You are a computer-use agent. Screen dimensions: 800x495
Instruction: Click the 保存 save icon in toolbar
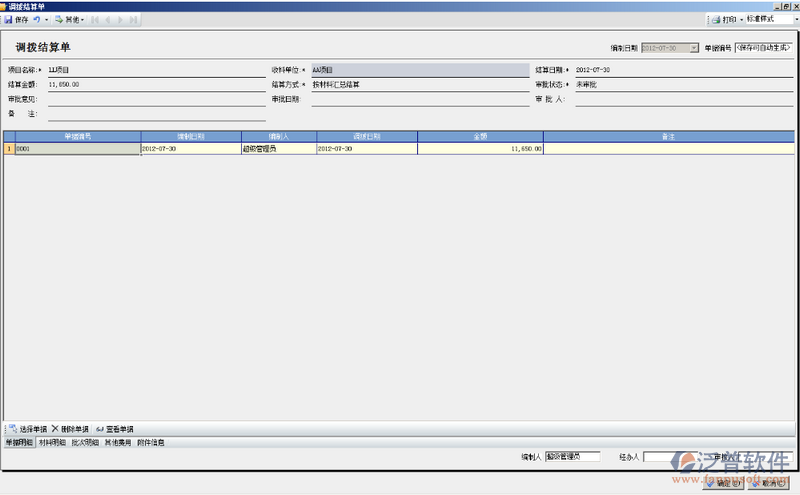(x=8, y=20)
